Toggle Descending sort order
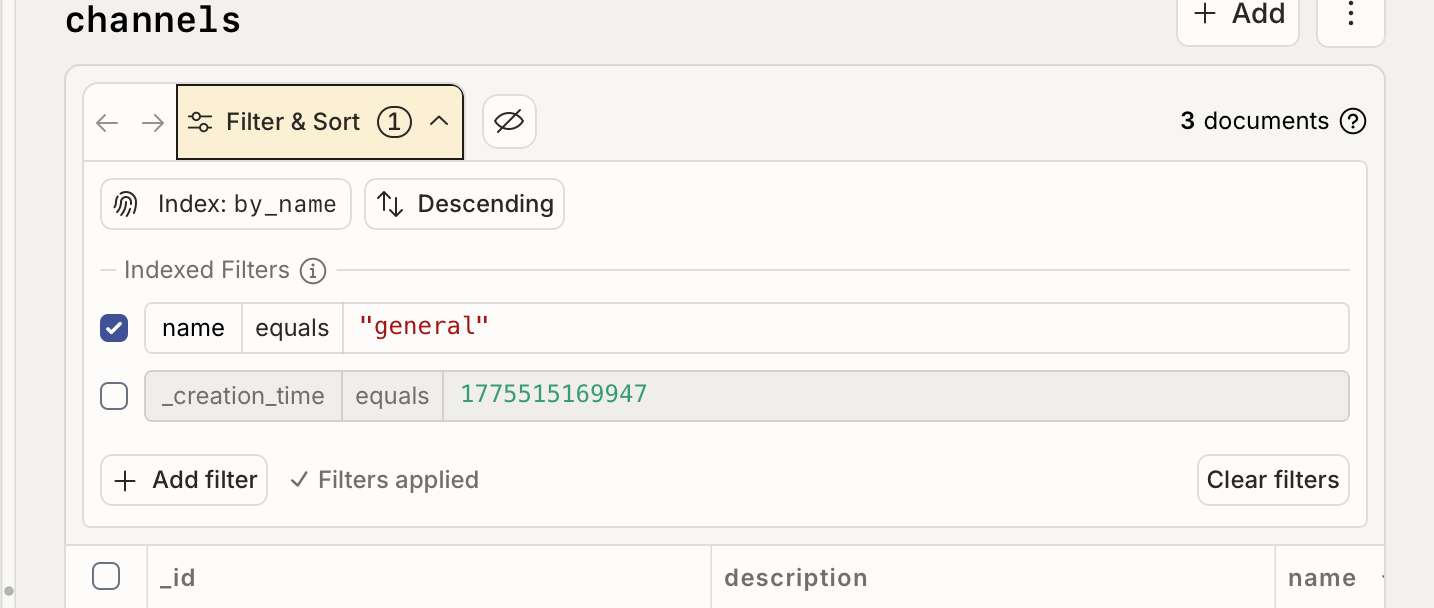The height and width of the screenshot is (608, 1434). 465,204
